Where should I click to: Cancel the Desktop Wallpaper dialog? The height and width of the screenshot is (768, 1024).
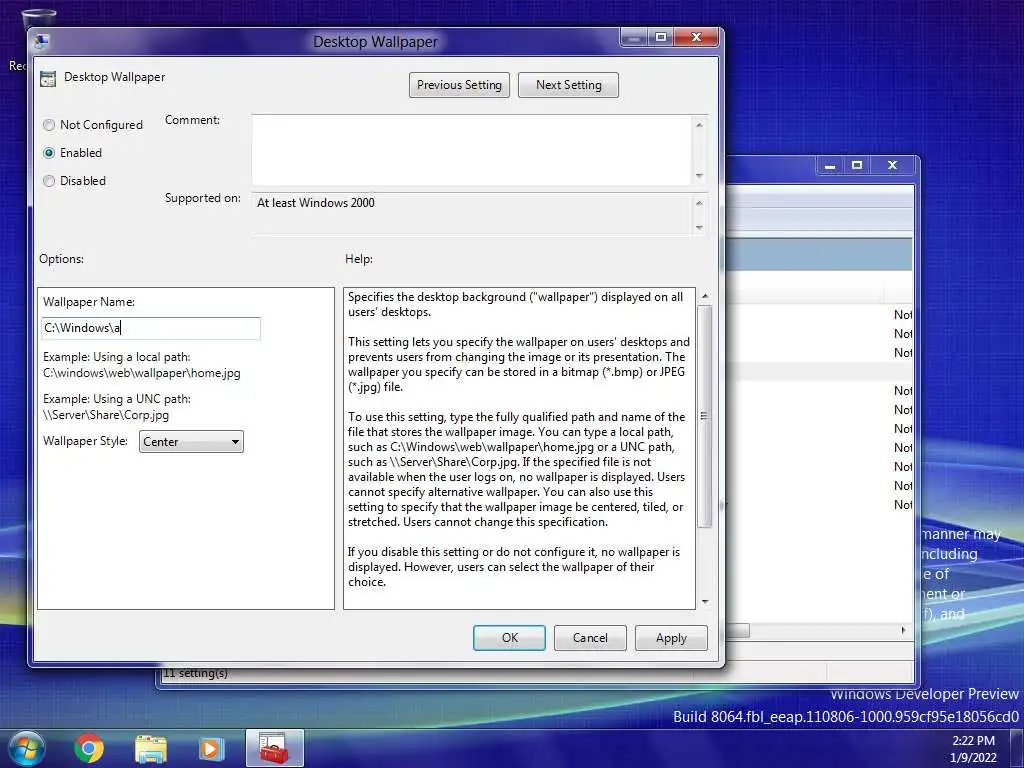click(x=590, y=638)
